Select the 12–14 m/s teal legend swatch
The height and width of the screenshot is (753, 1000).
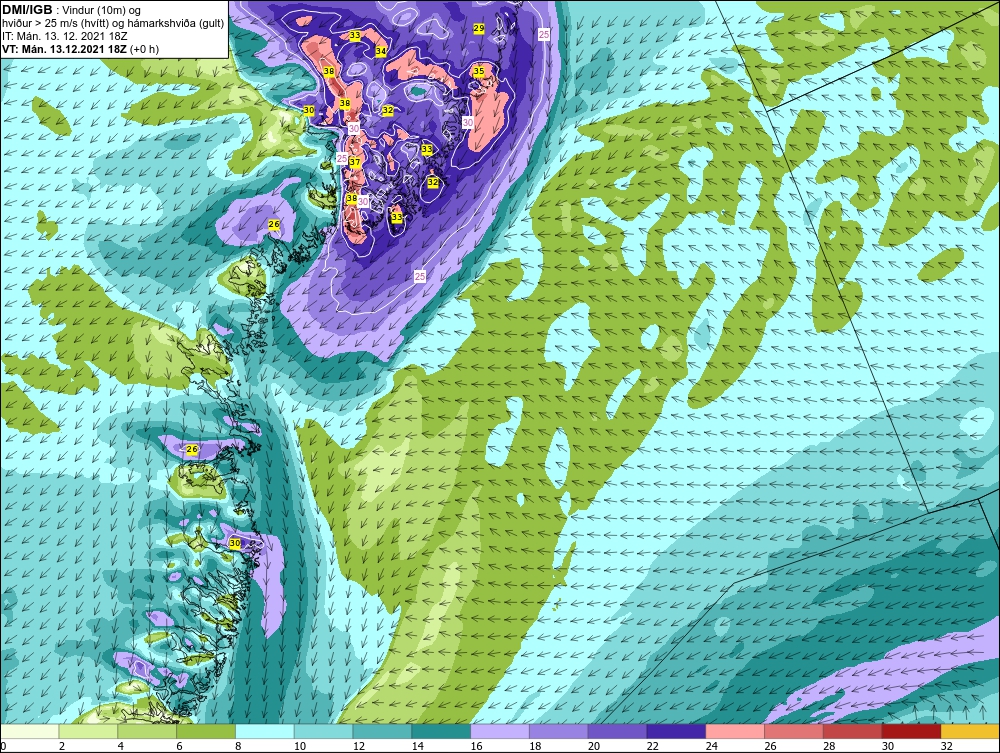382,731
